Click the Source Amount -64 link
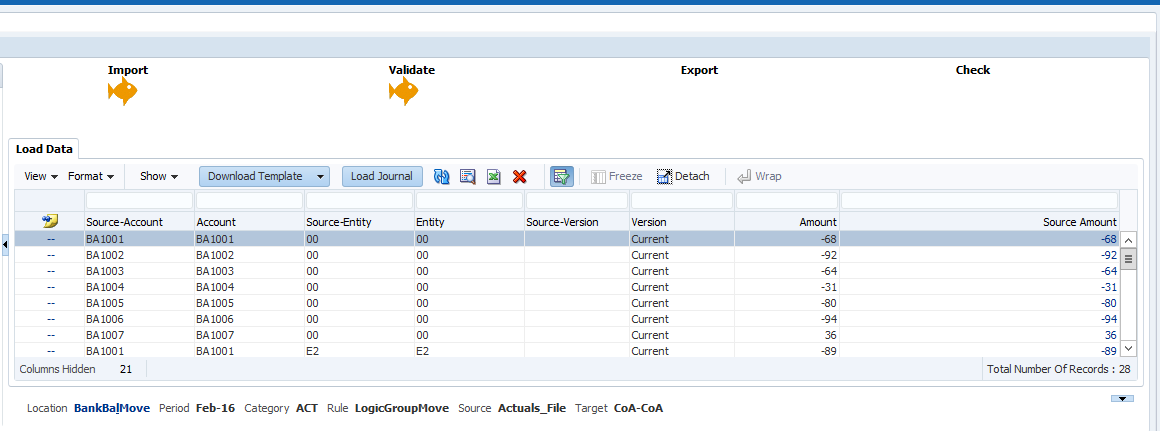Image resolution: width=1160 pixels, height=431 pixels. pos(1109,271)
